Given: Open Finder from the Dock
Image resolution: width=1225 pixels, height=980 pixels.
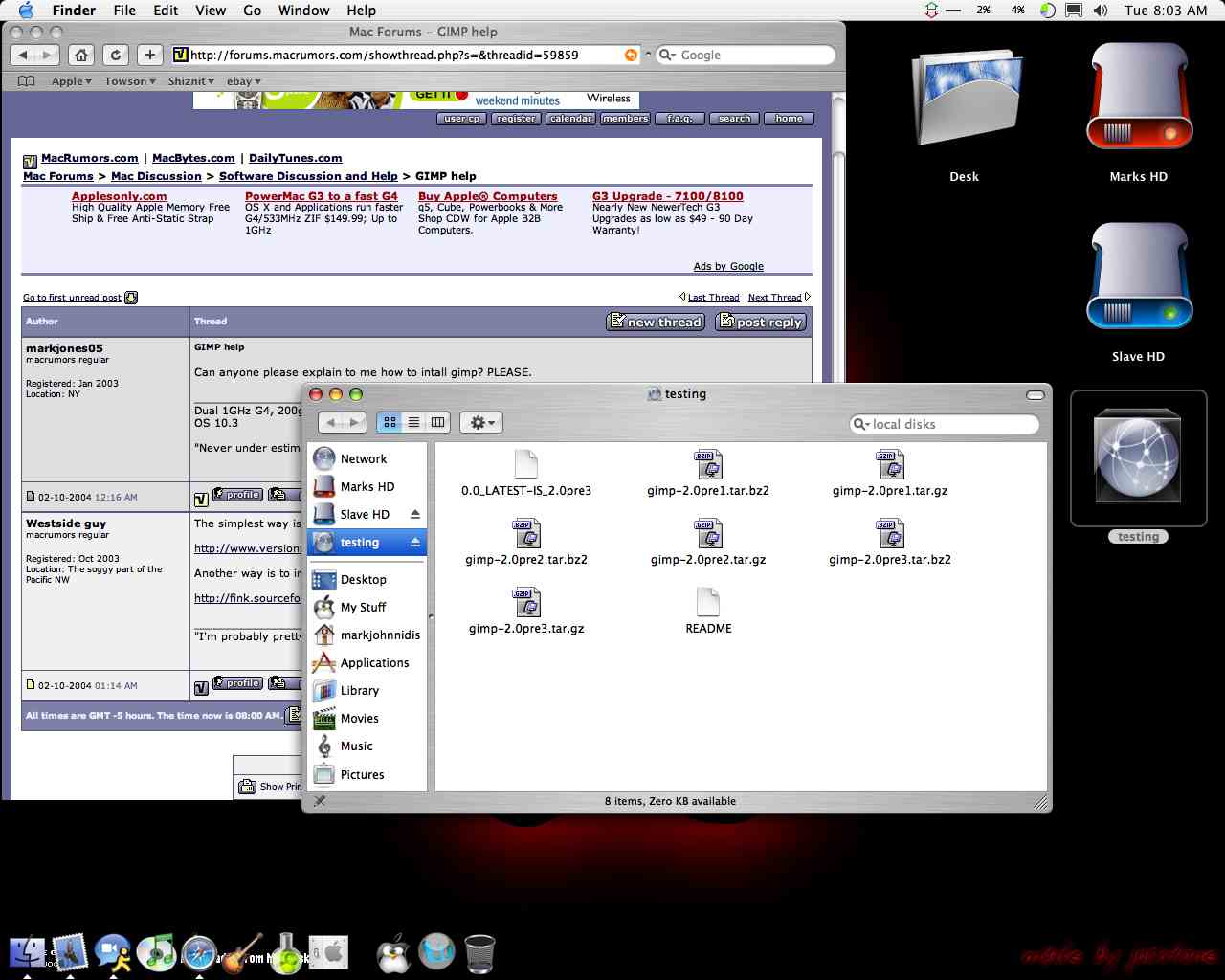Looking at the screenshot, I should coord(29,951).
